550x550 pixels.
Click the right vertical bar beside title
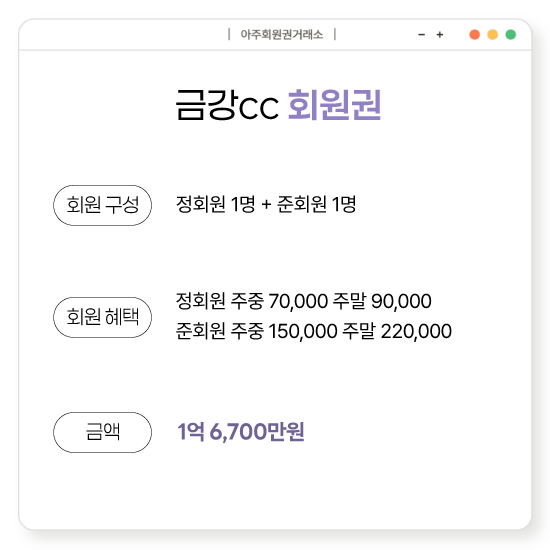click(x=335, y=34)
